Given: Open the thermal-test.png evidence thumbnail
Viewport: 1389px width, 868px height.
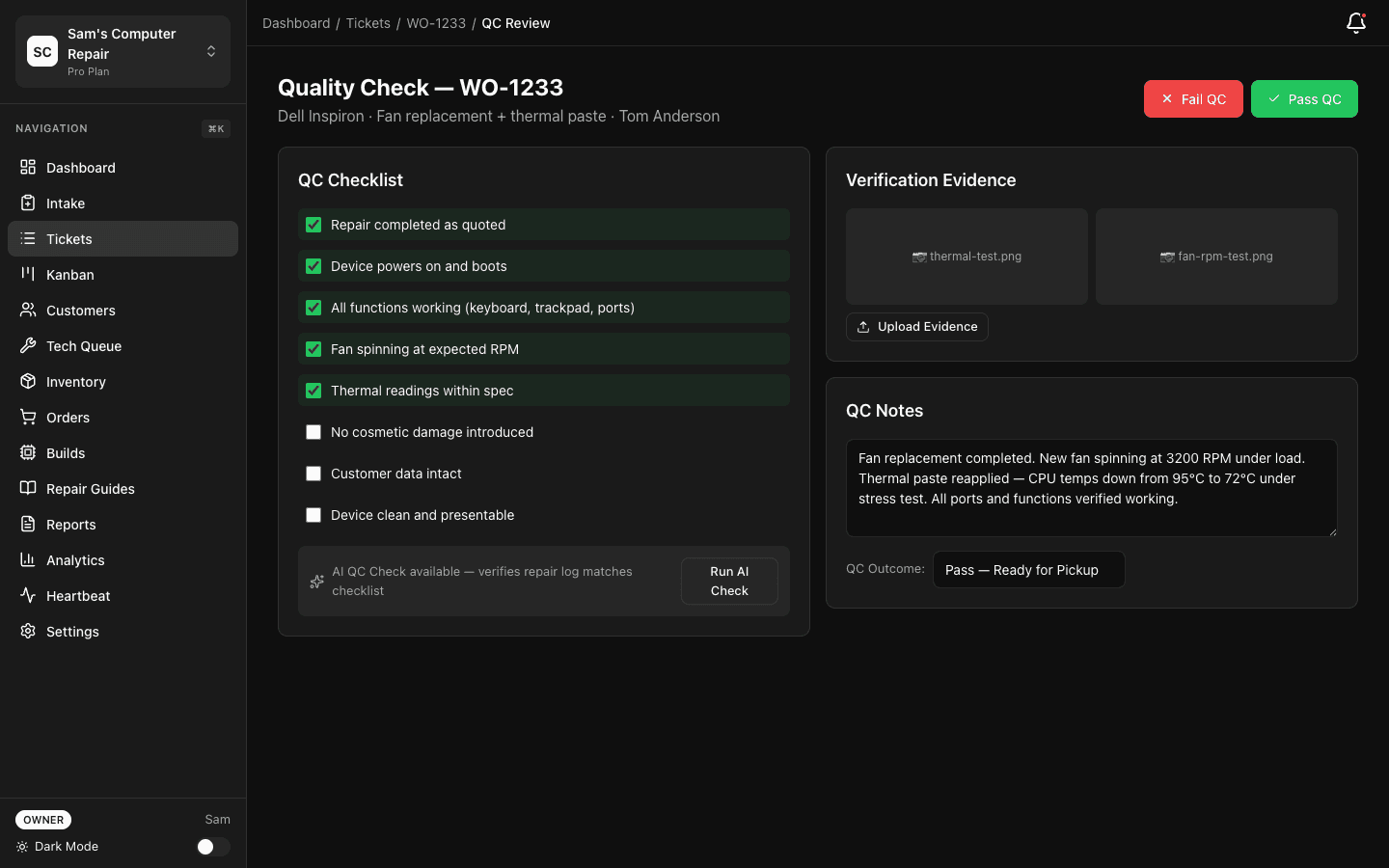Looking at the screenshot, I should [x=967, y=257].
